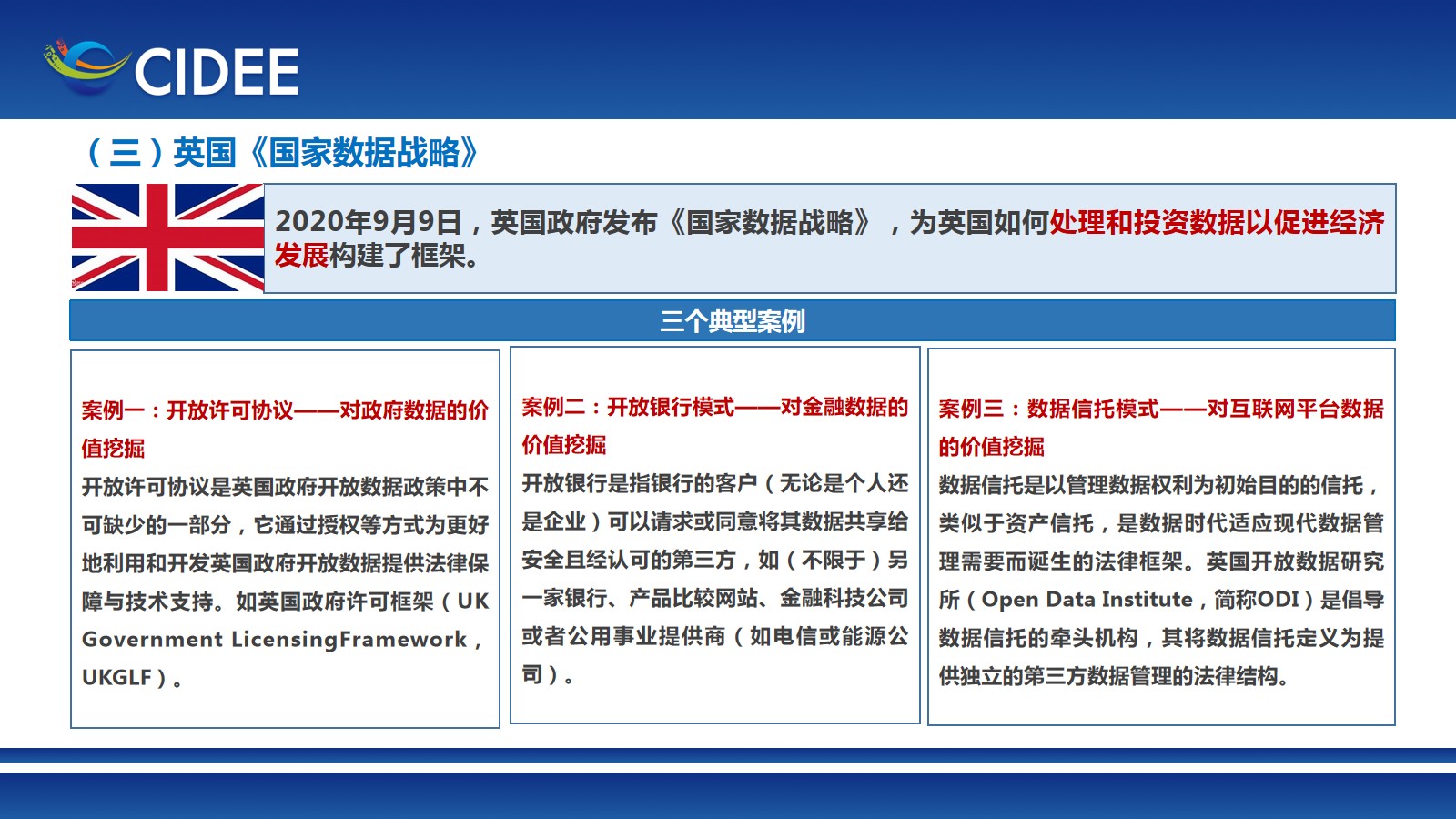The height and width of the screenshot is (819, 1456).
Task: Click the UKGLF abbreviation in case one
Action: pos(116,678)
